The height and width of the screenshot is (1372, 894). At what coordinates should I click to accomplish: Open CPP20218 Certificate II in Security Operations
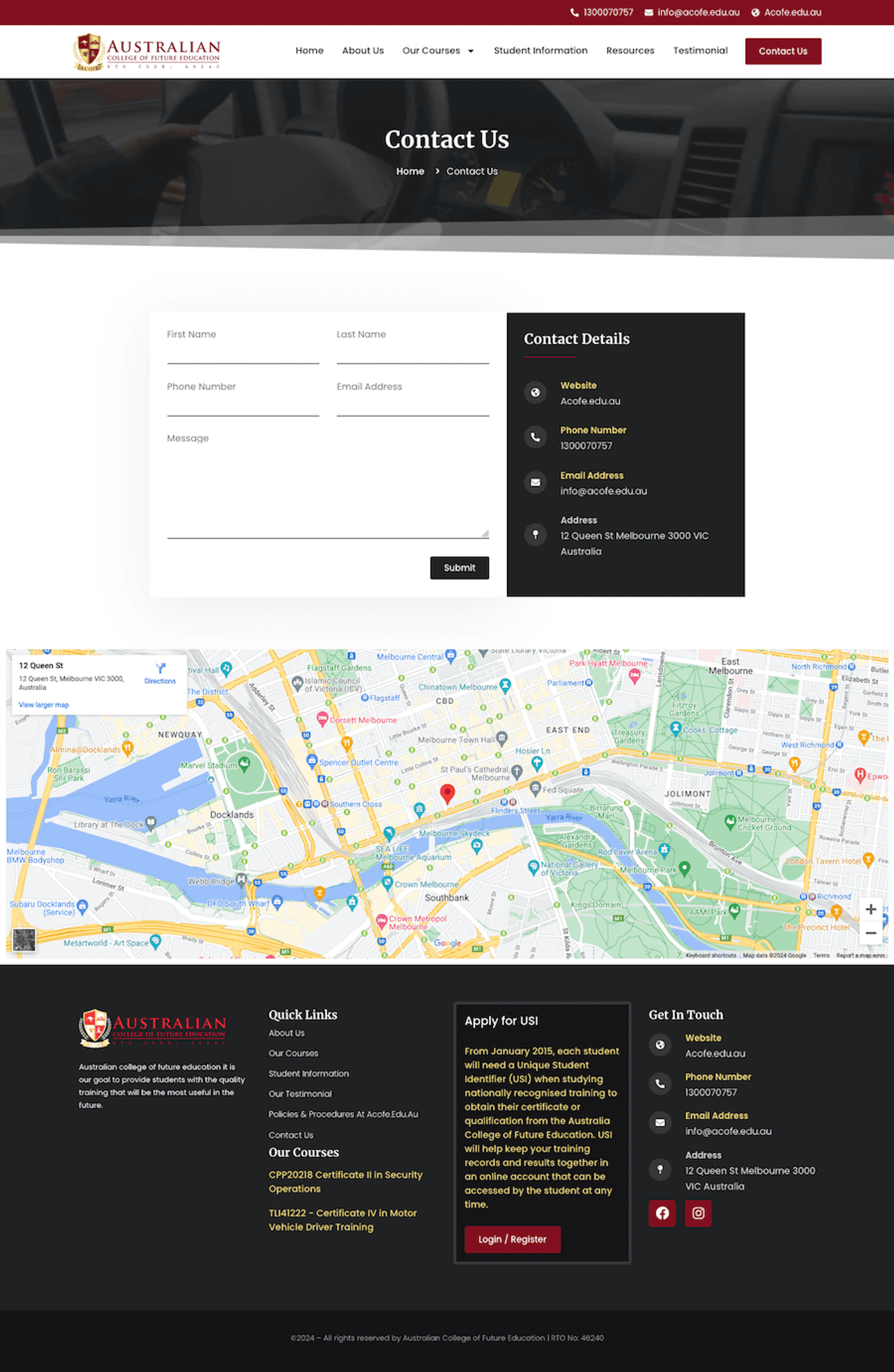pyautogui.click(x=345, y=1182)
